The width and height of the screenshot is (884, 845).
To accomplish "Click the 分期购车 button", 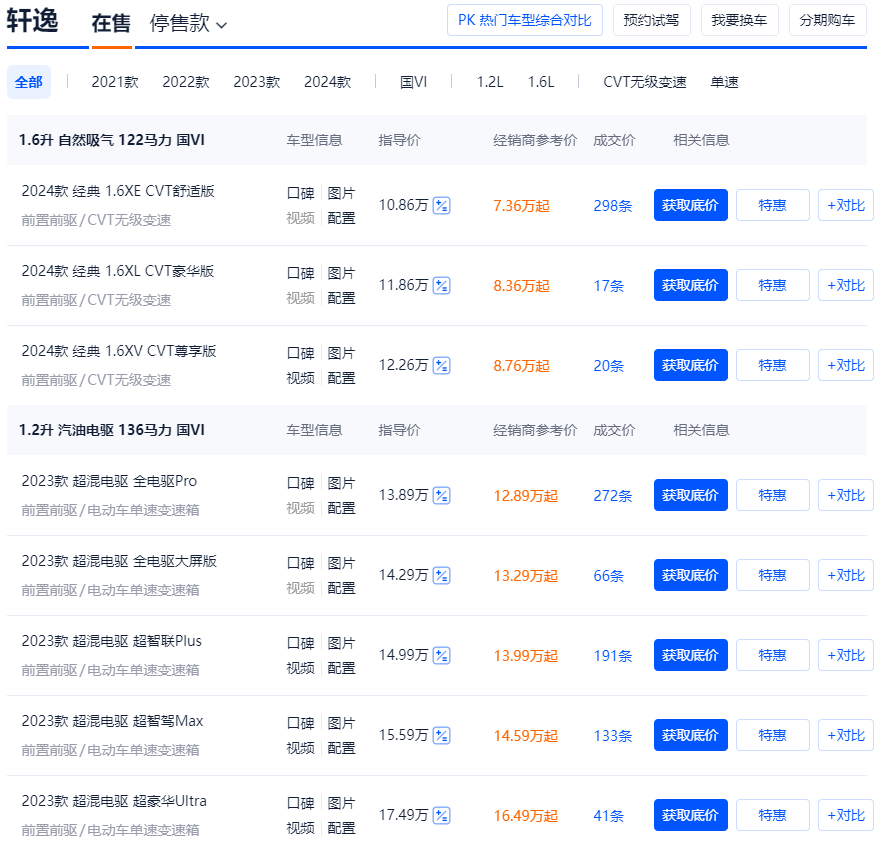I will point(828,20).
